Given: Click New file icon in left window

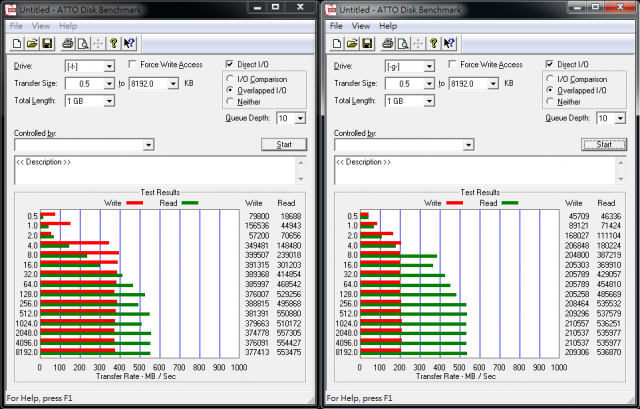Looking at the screenshot, I should [x=17, y=43].
